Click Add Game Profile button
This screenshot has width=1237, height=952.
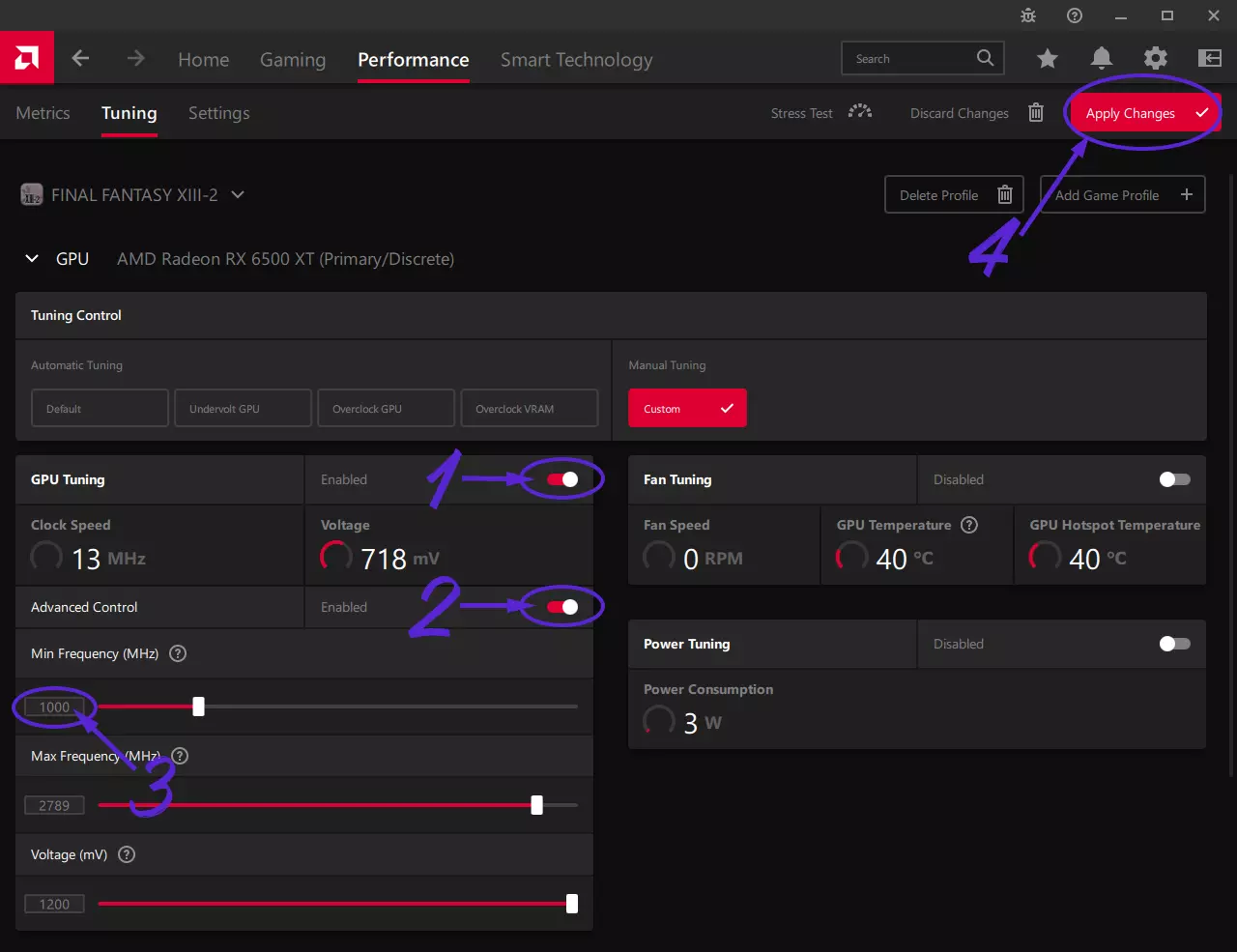coord(1123,194)
